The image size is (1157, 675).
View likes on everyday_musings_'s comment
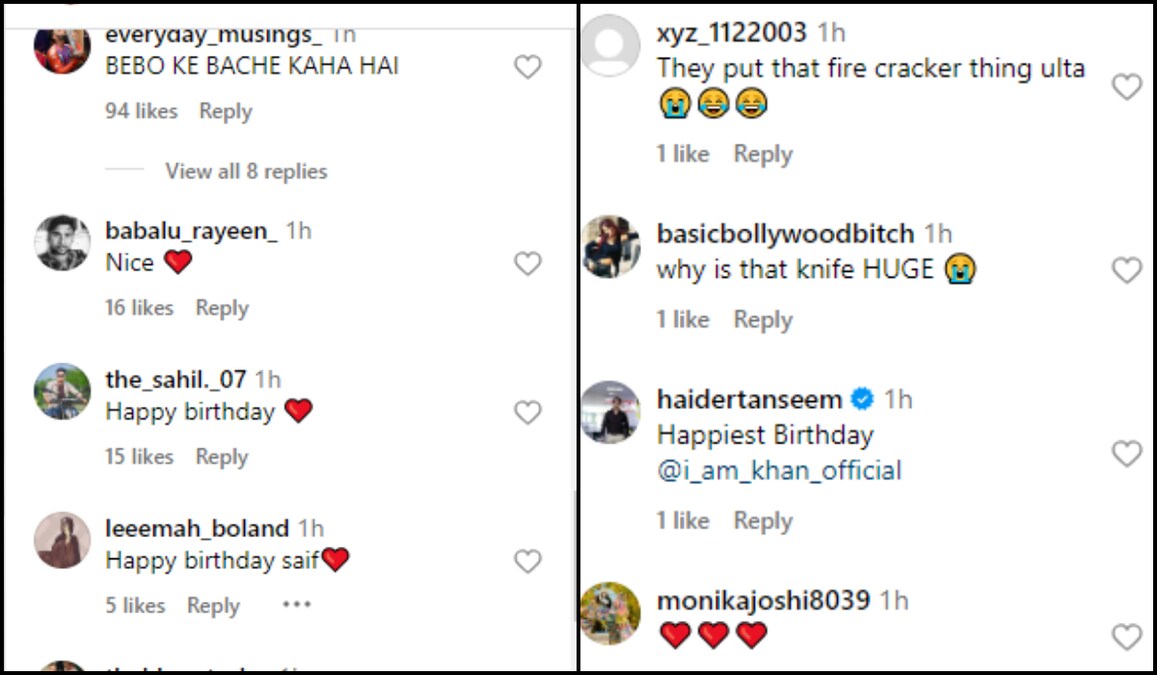pos(139,111)
